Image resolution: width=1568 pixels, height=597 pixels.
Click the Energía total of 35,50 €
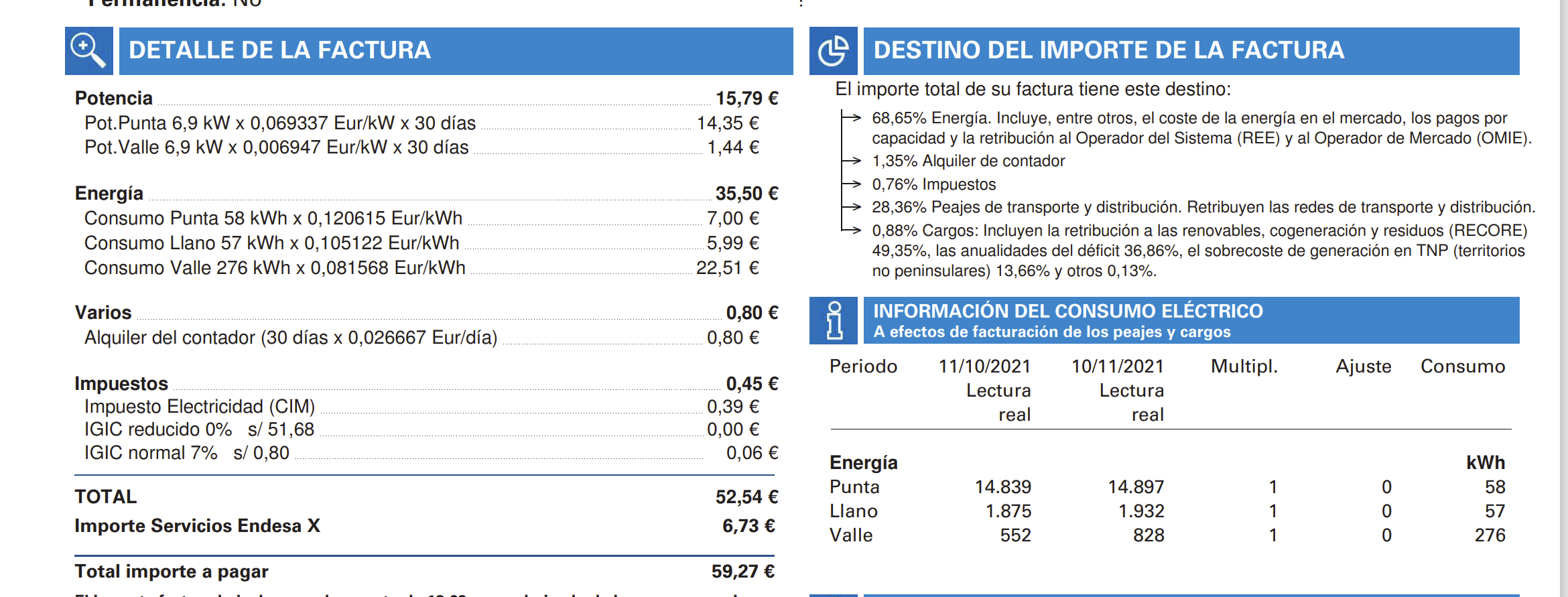point(746,194)
